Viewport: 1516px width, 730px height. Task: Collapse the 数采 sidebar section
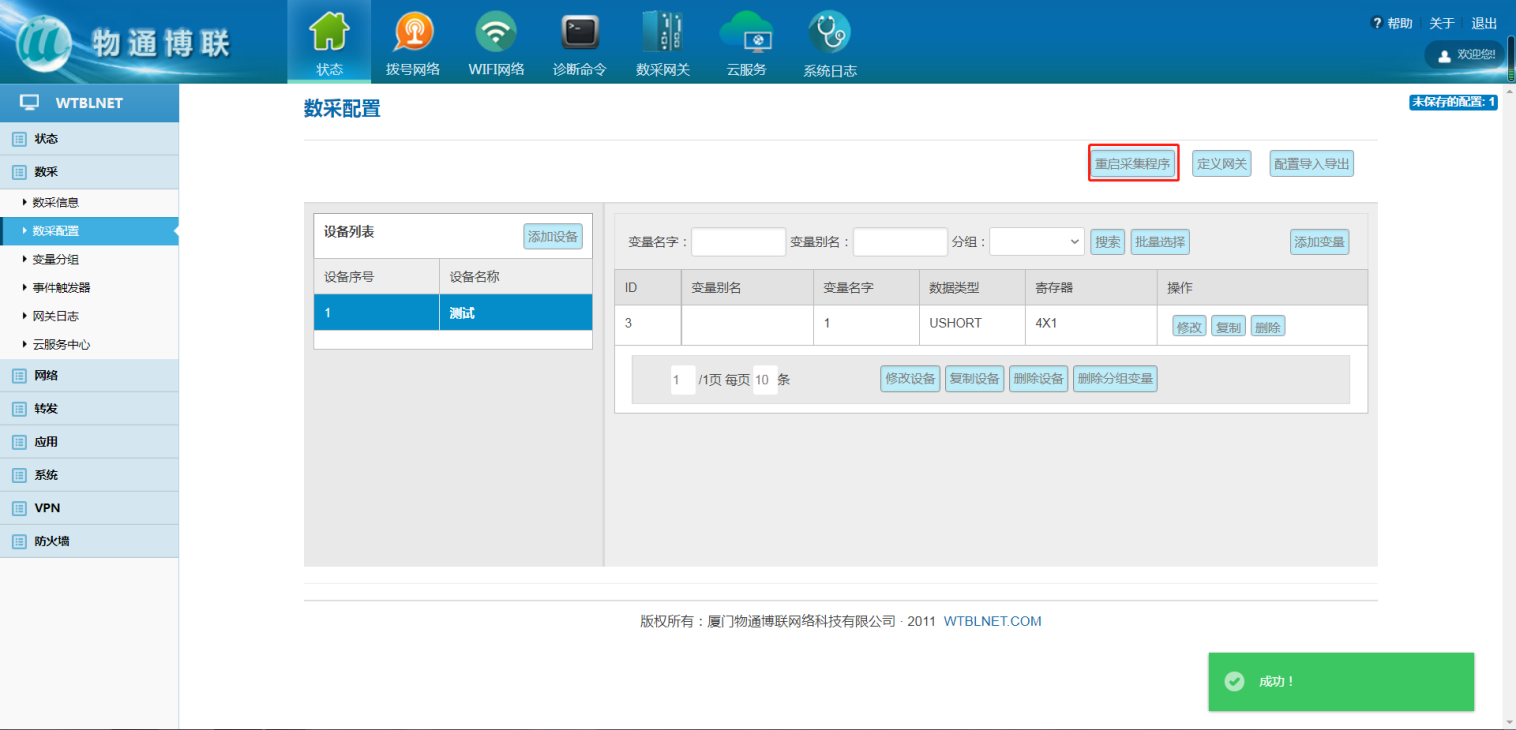tap(89, 172)
